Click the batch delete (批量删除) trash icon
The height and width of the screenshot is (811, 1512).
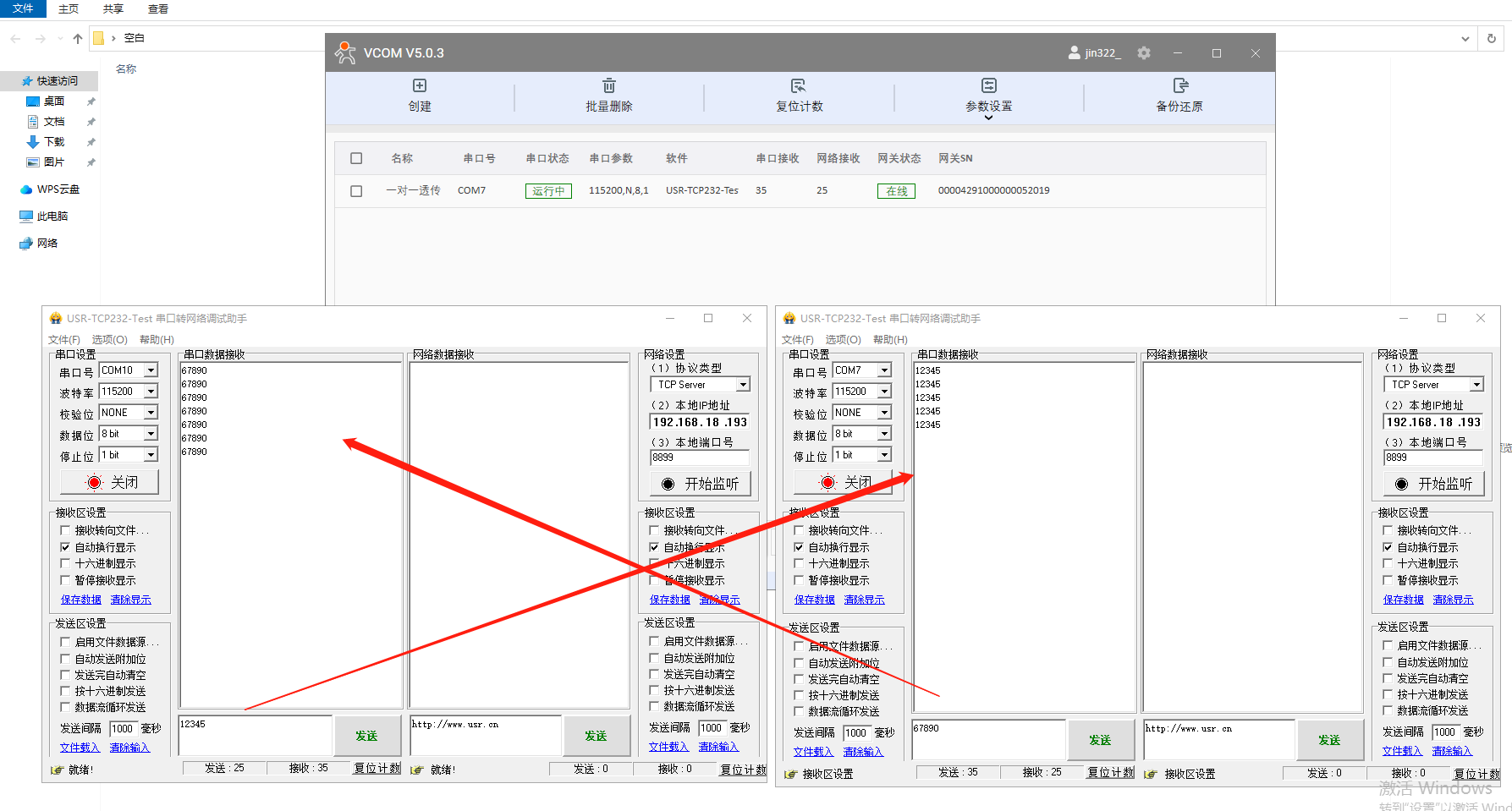click(608, 86)
